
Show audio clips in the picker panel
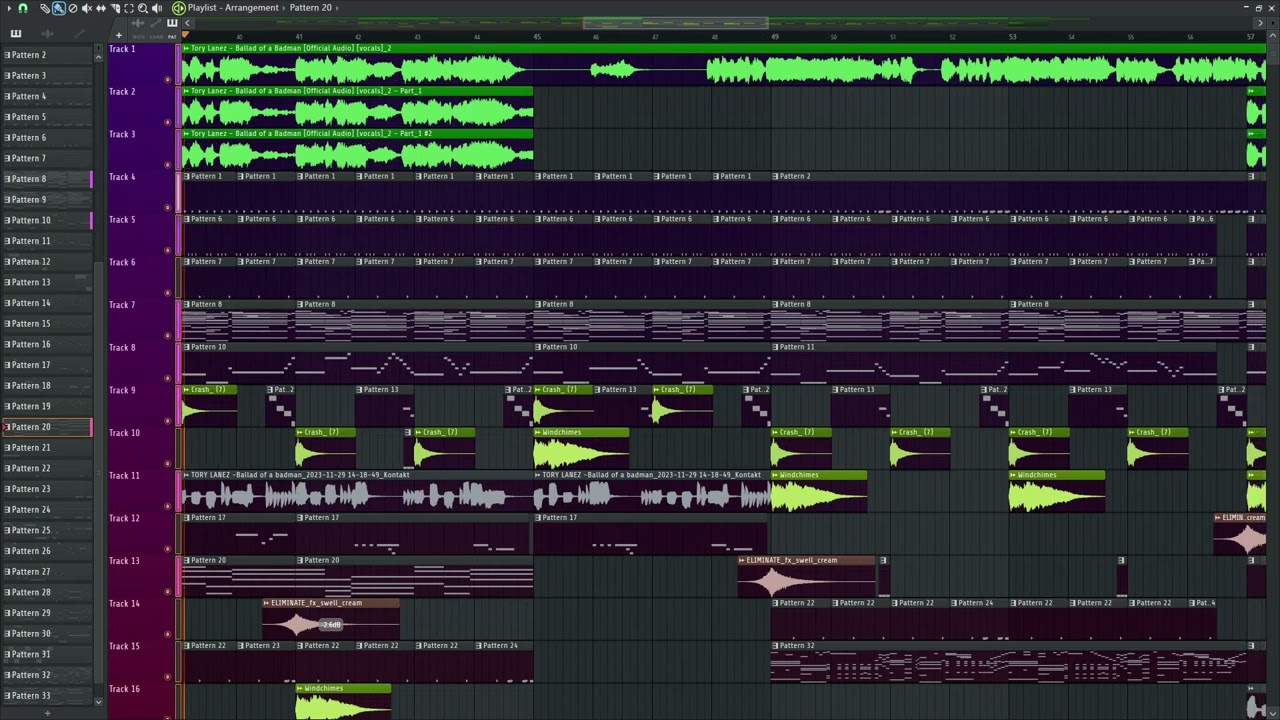pos(47,34)
